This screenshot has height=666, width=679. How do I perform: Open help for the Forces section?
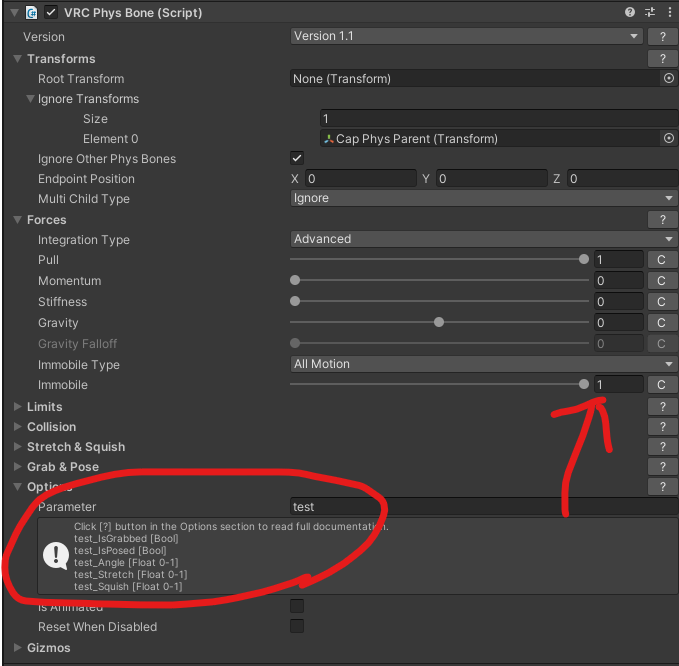pos(663,220)
